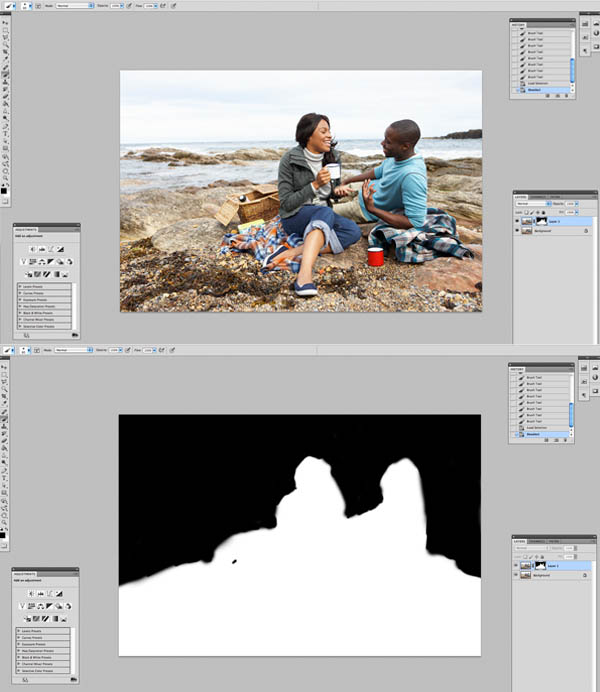Click Brightness/Contrast adjustment icon beside the beach photo
The width and height of the screenshot is (600, 692).
[x=32, y=248]
